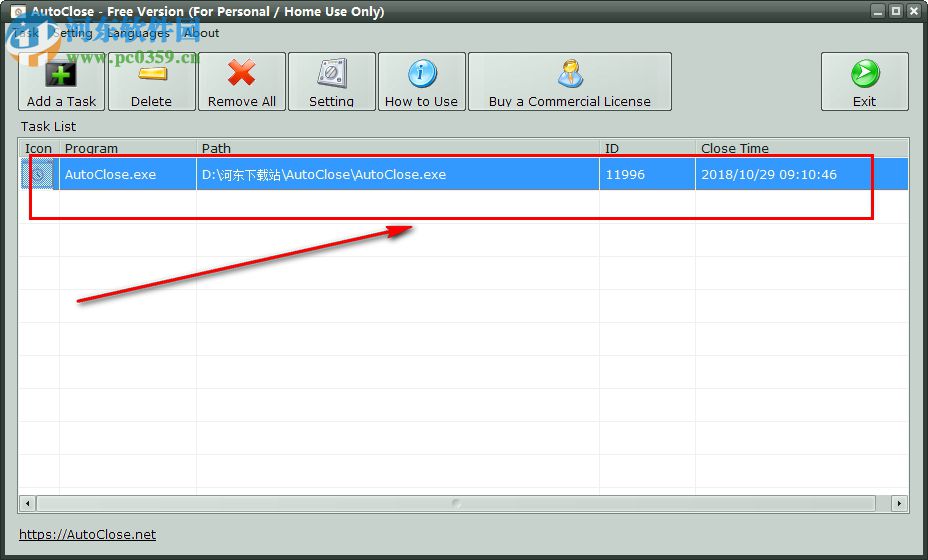The image size is (928, 560).
Task: Open the Languages menu
Action: (138, 33)
